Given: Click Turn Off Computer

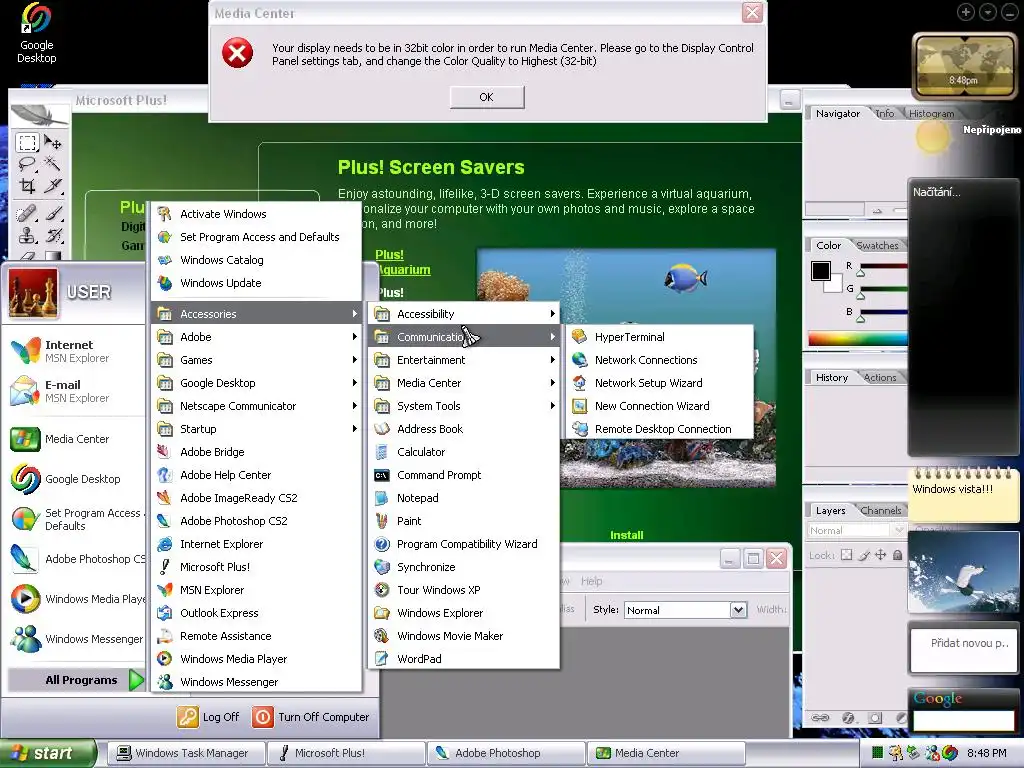Looking at the screenshot, I should click(x=311, y=717).
